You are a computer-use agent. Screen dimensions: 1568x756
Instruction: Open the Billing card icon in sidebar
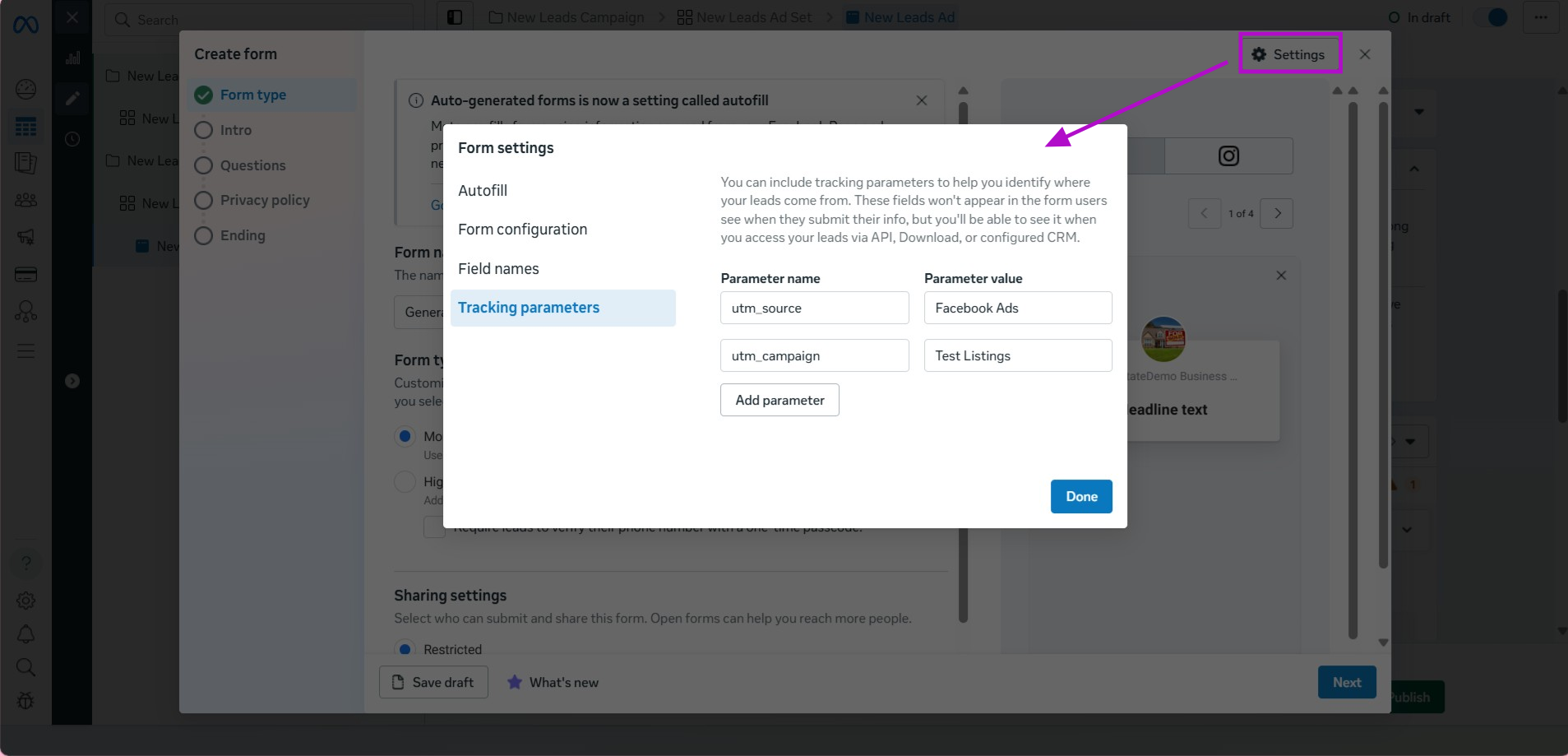(25, 275)
